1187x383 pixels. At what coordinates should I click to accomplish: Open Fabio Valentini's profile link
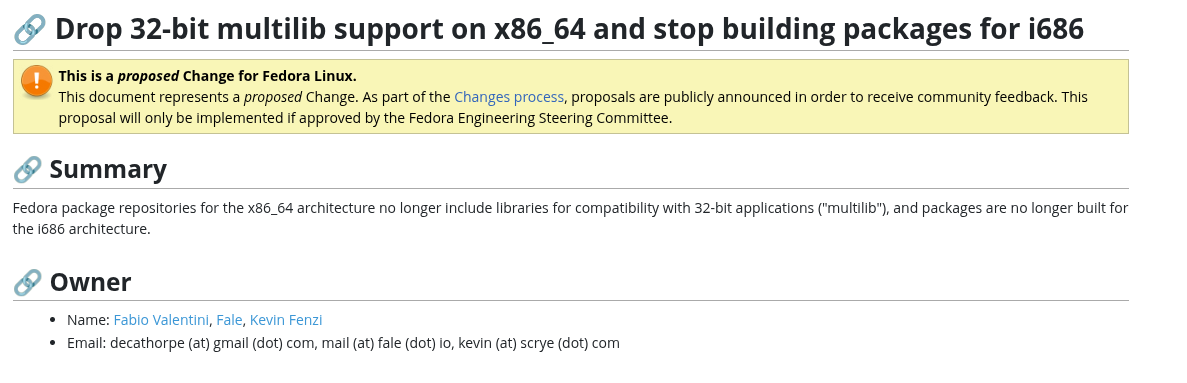[161, 320]
